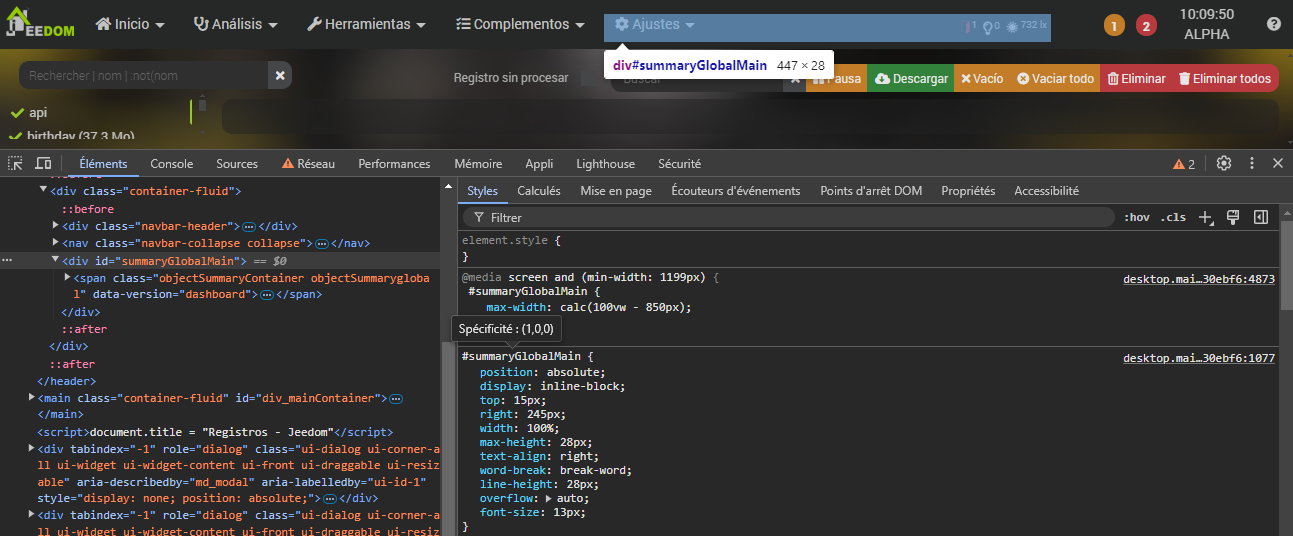Image resolution: width=1293 pixels, height=536 pixels.
Task: Collapse the div class container-fluid node
Action: [43, 190]
